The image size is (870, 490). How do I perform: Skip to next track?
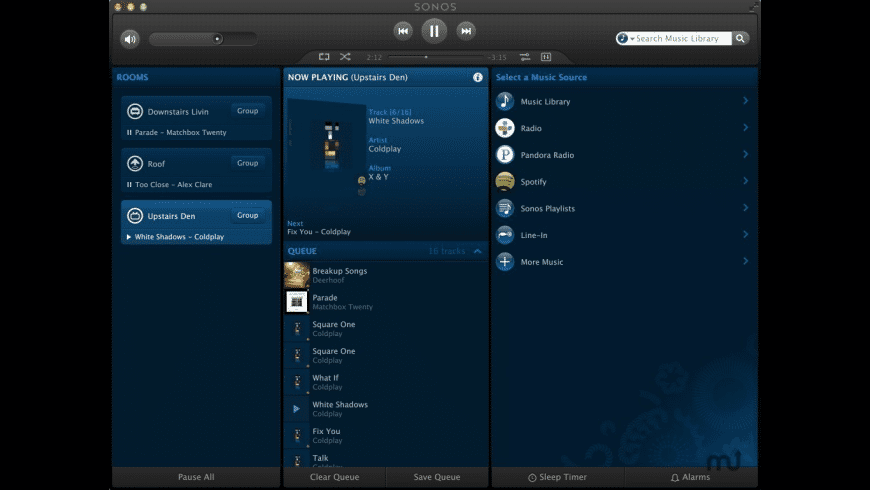[x=466, y=31]
